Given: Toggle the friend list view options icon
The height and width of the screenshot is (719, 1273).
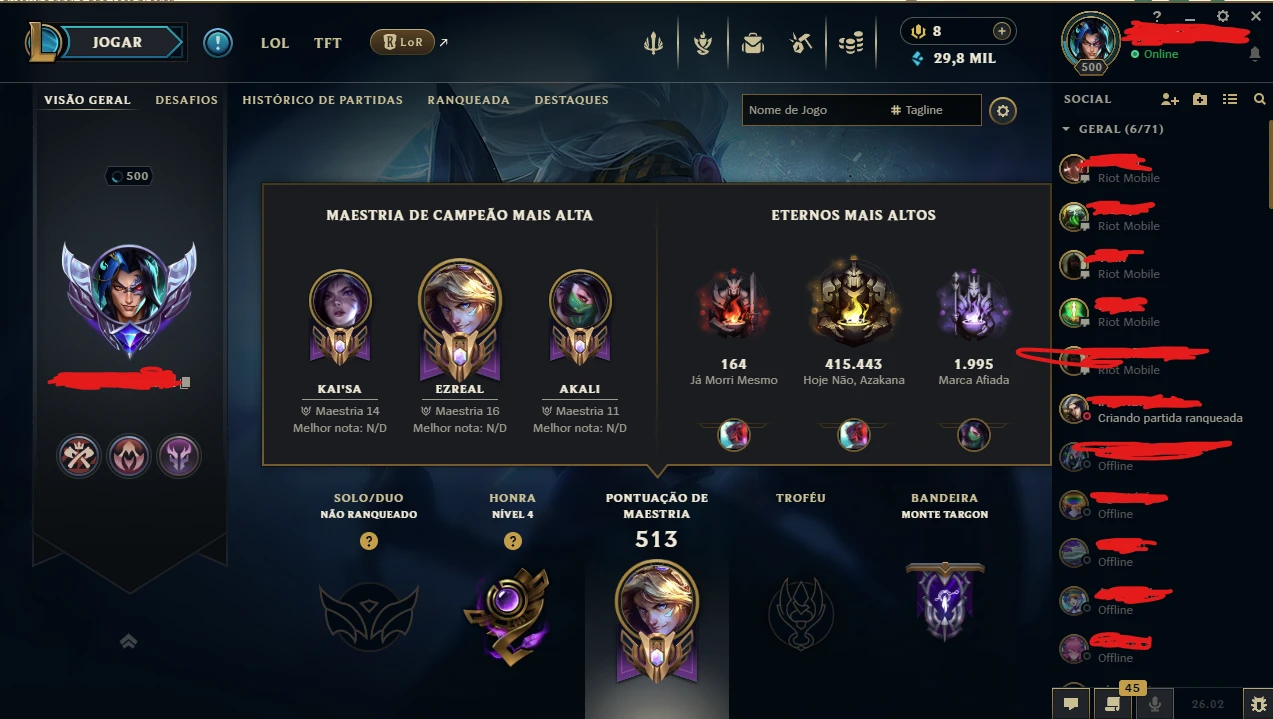Looking at the screenshot, I should click(x=1230, y=99).
